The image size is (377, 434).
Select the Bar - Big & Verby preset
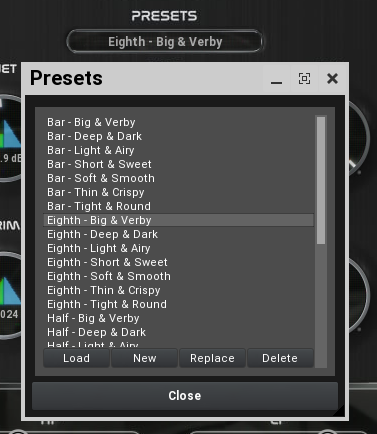click(178, 122)
